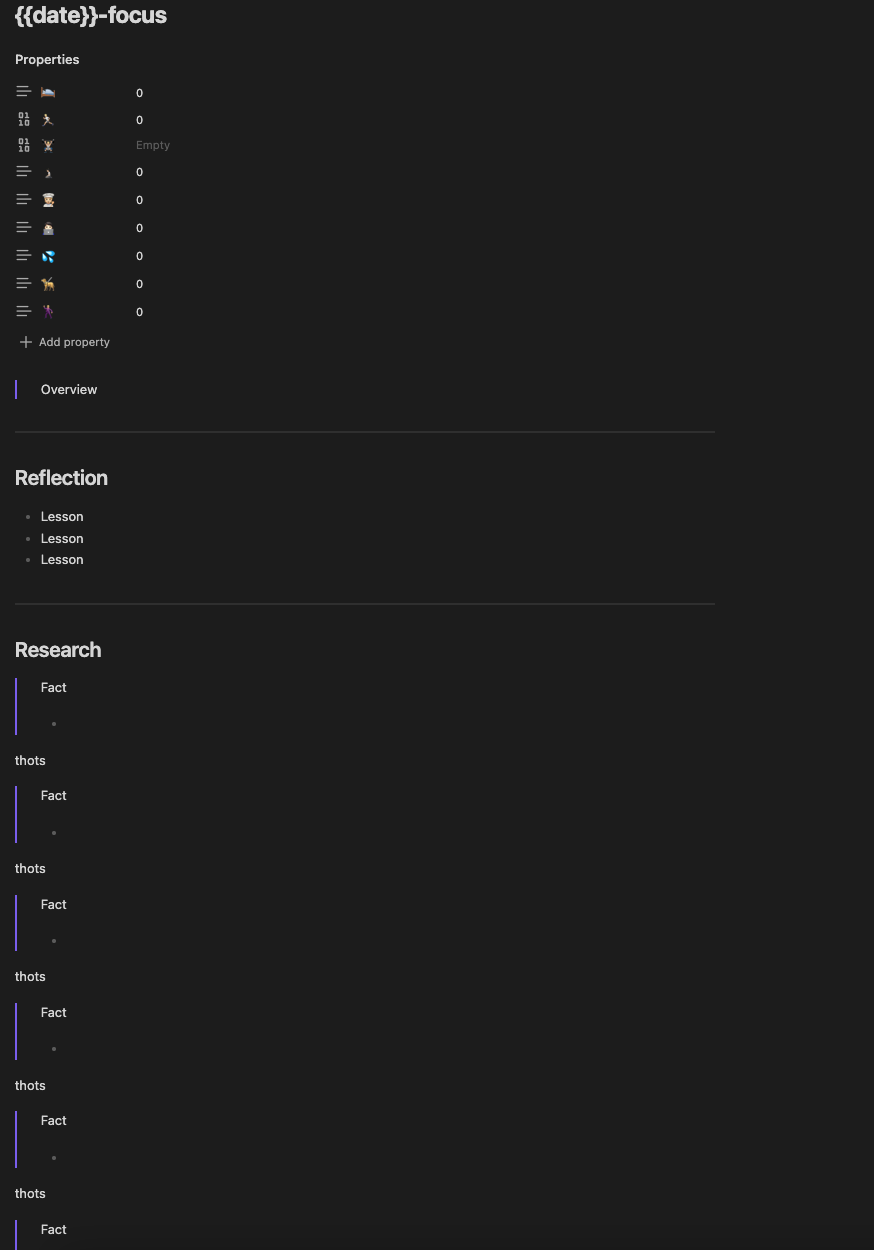Click the Overview callout text
Screen dimensions: 874x1250
click(69, 390)
